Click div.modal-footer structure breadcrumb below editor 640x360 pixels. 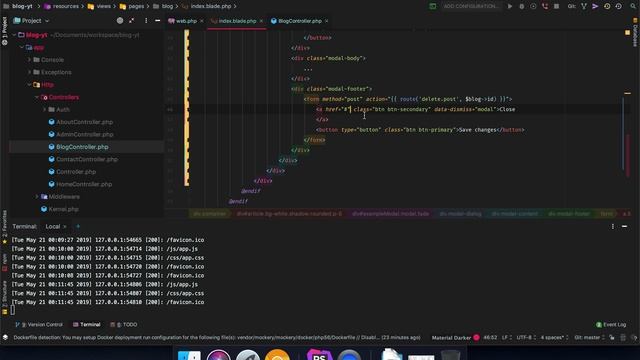point(569,214)
